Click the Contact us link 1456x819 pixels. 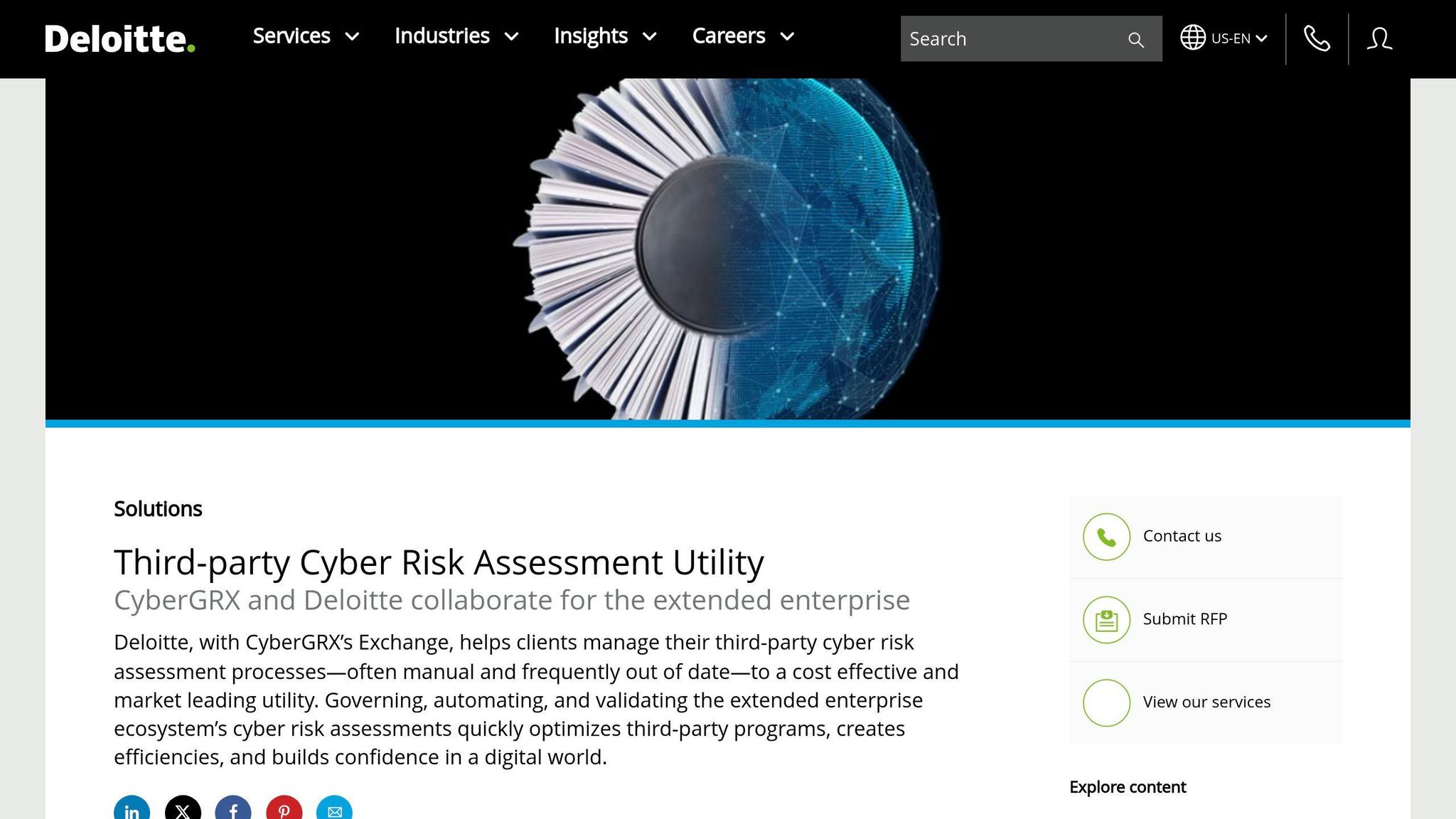click(x=1182, y=536)
